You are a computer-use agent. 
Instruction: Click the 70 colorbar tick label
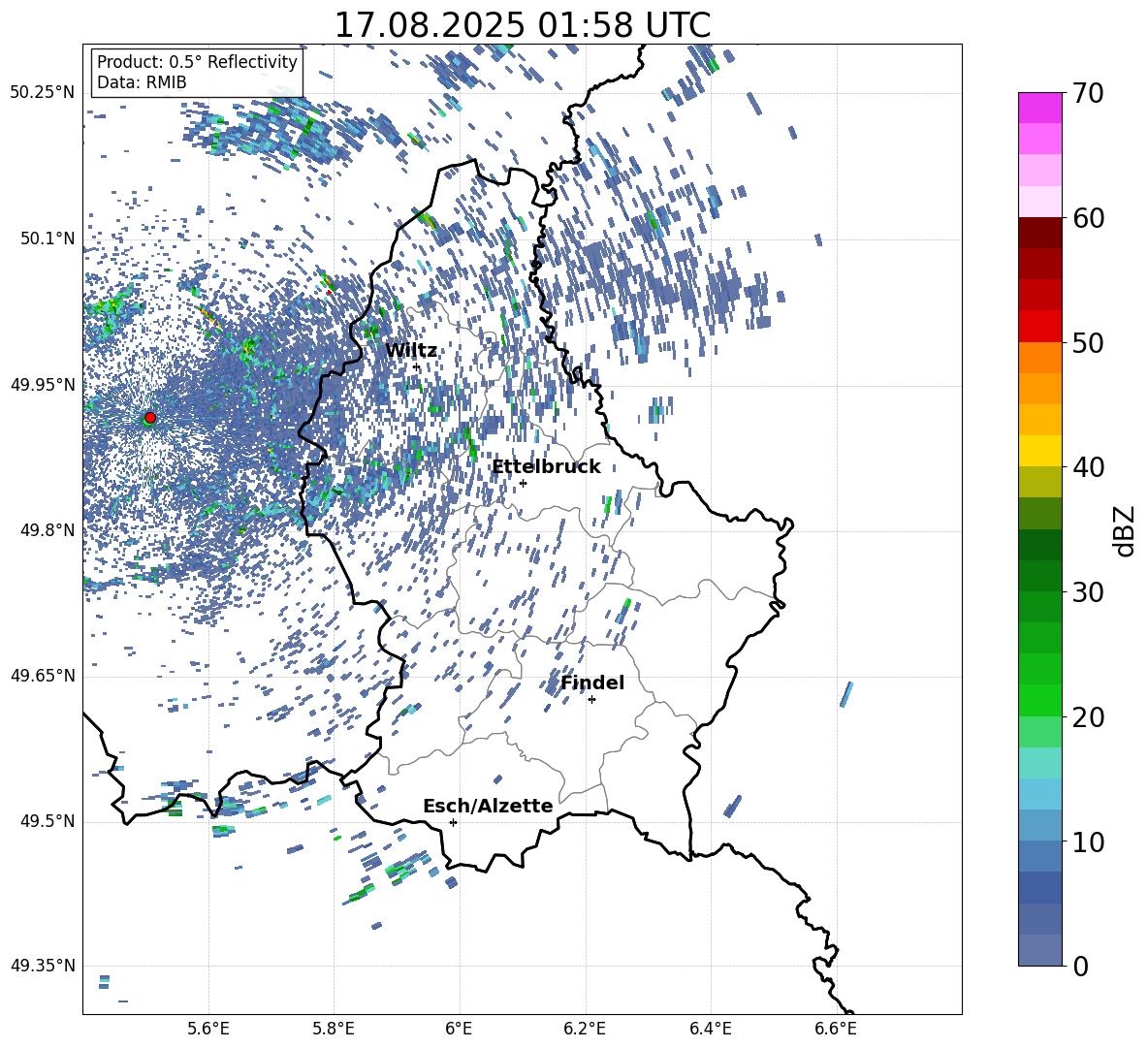1088,93
